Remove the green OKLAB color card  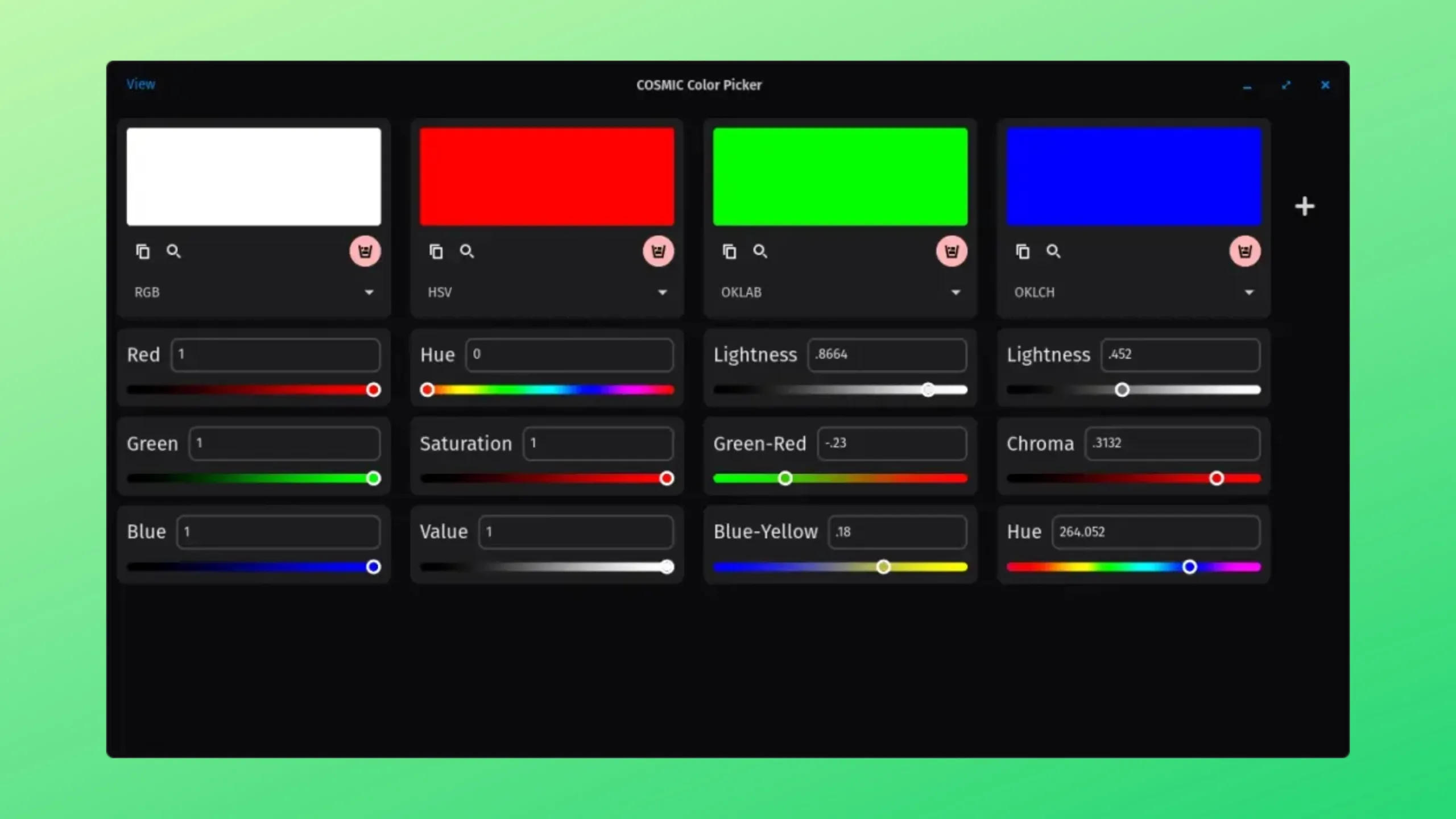(952, 251)
